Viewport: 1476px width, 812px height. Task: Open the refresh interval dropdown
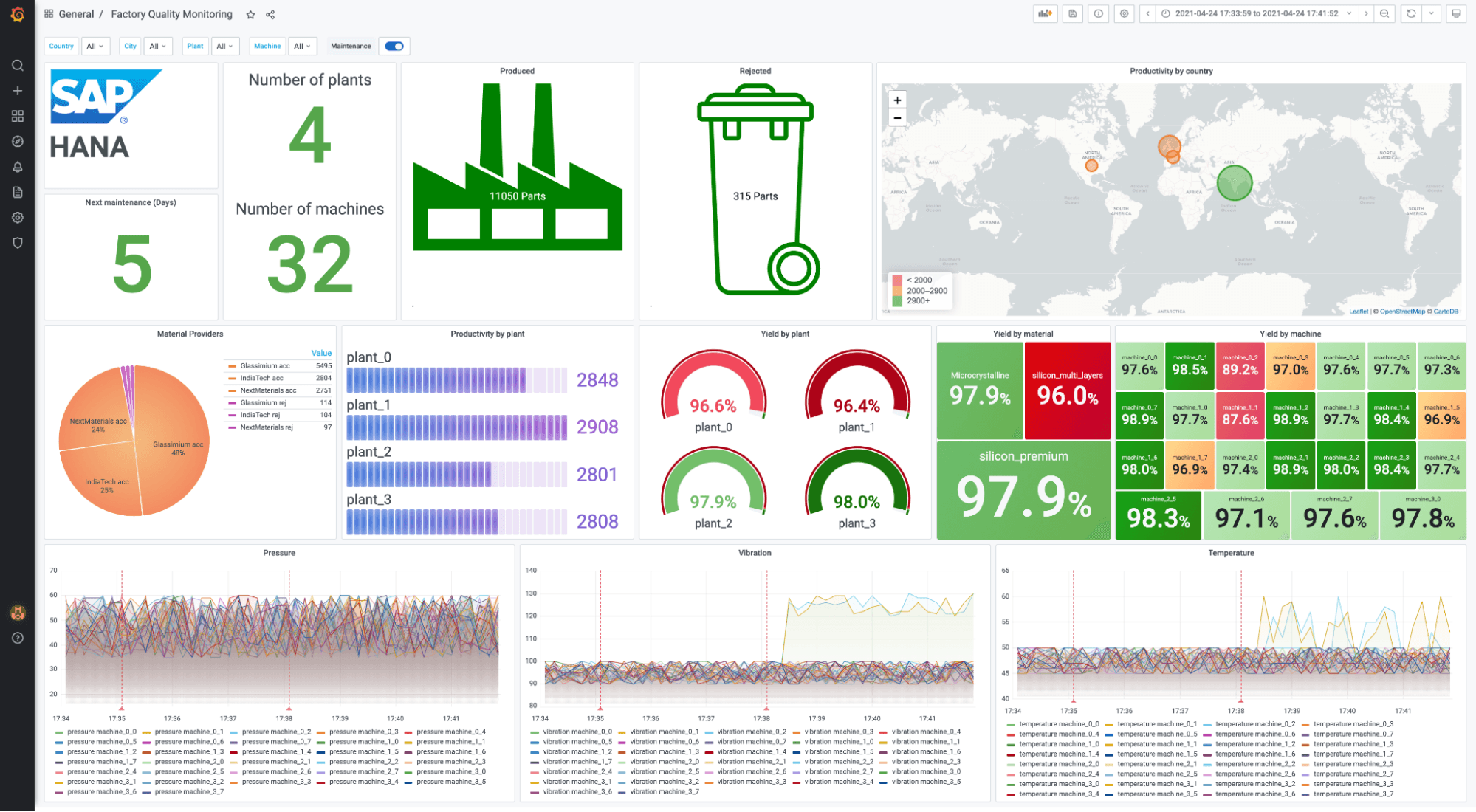[1430, 13]
